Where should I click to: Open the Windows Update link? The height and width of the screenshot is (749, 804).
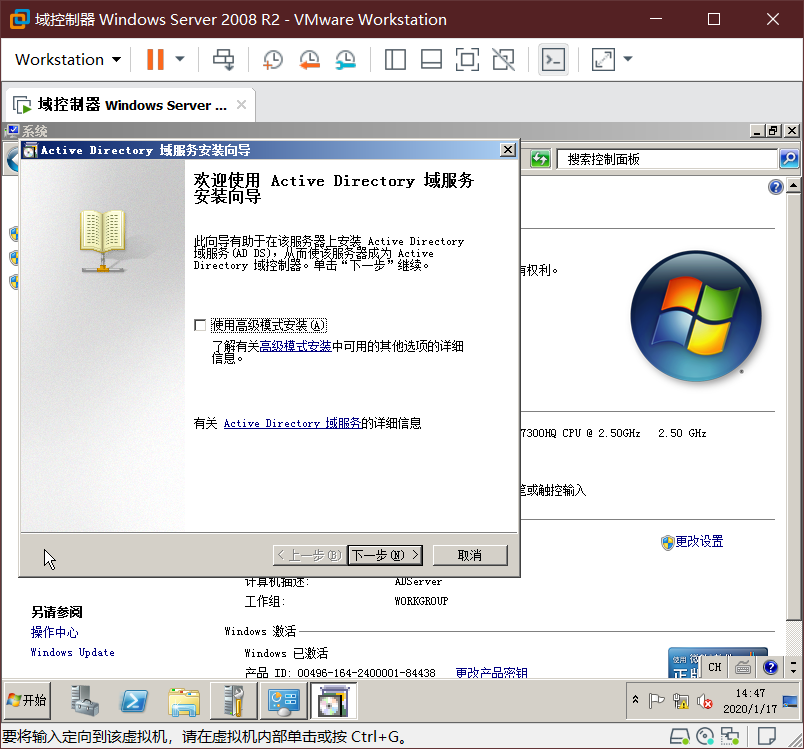coord(72,653)
